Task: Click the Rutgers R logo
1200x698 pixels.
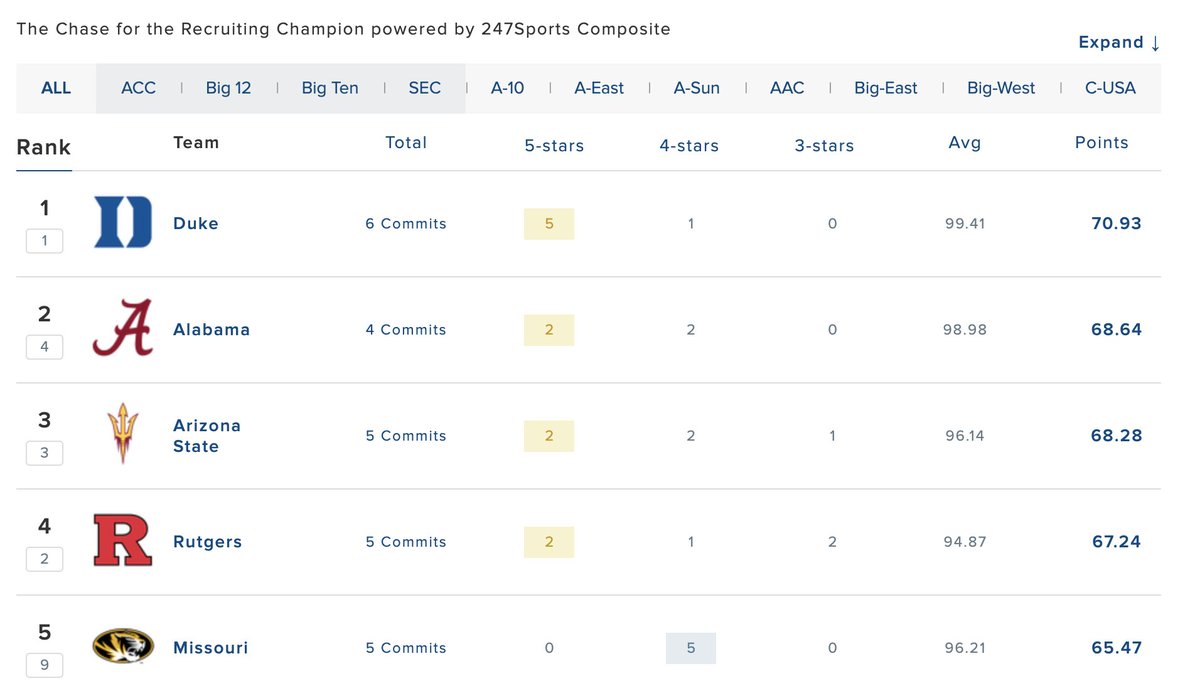Action: point(123,540)
